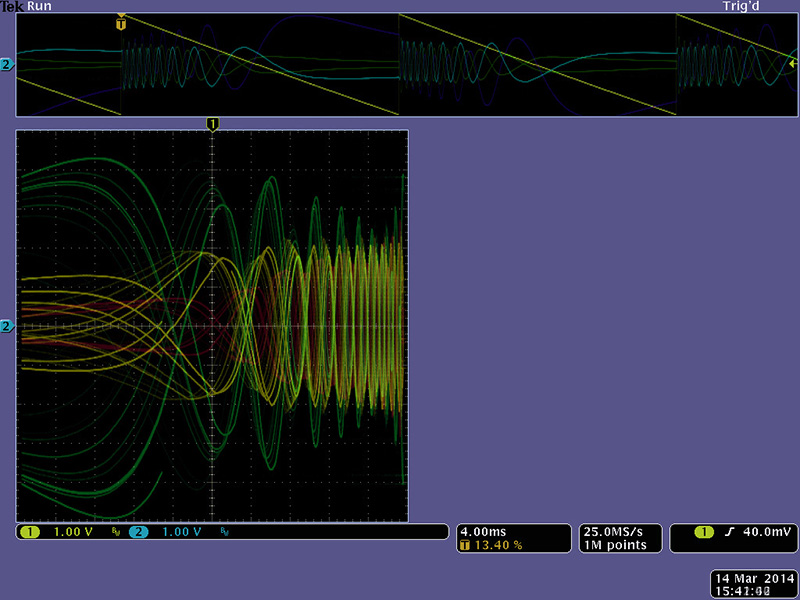Image resolution: width=800 pixels, height=600 pixels.
Task: Open channel 1 vertical scale 1.00 V readout
Action: click(x=74, y=532)
